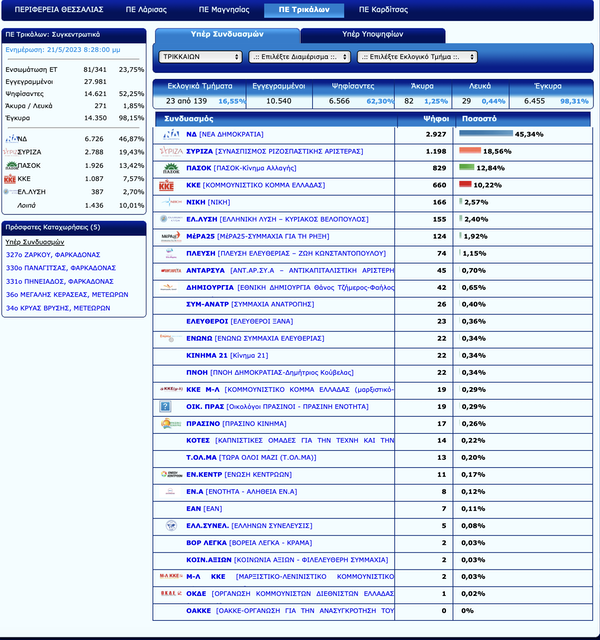
Task: Click the ΣΥΡΙΖΑ logo in results table
Action: [x=171, y=151]
